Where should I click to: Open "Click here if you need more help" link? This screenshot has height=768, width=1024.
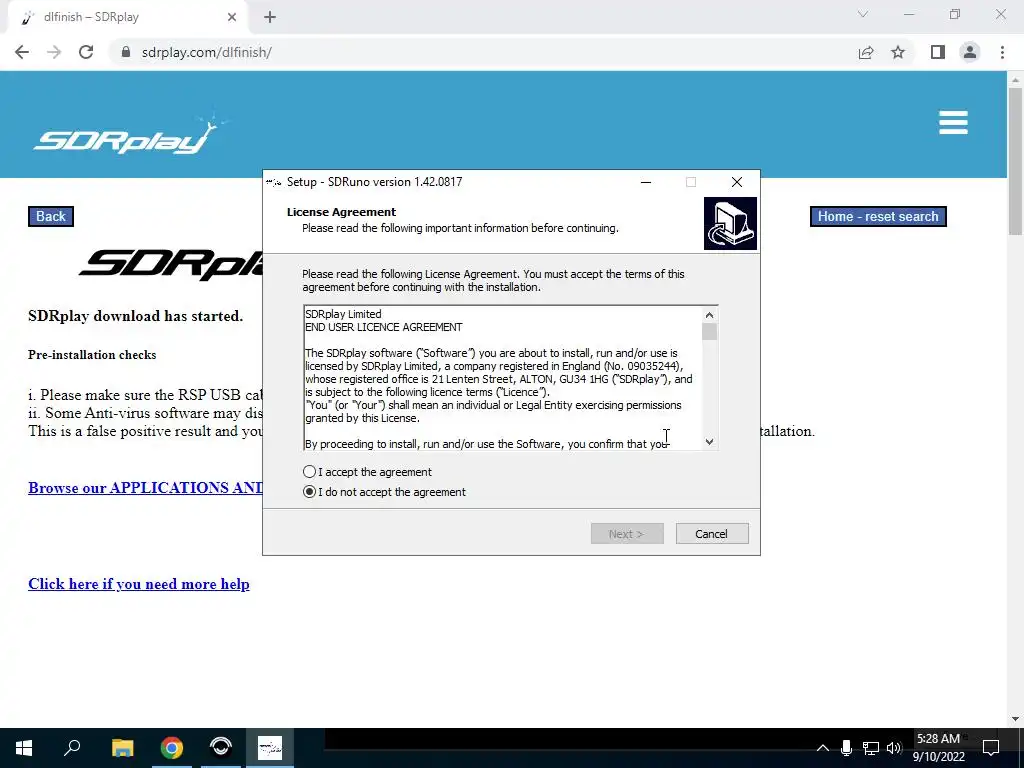[138, 584]
